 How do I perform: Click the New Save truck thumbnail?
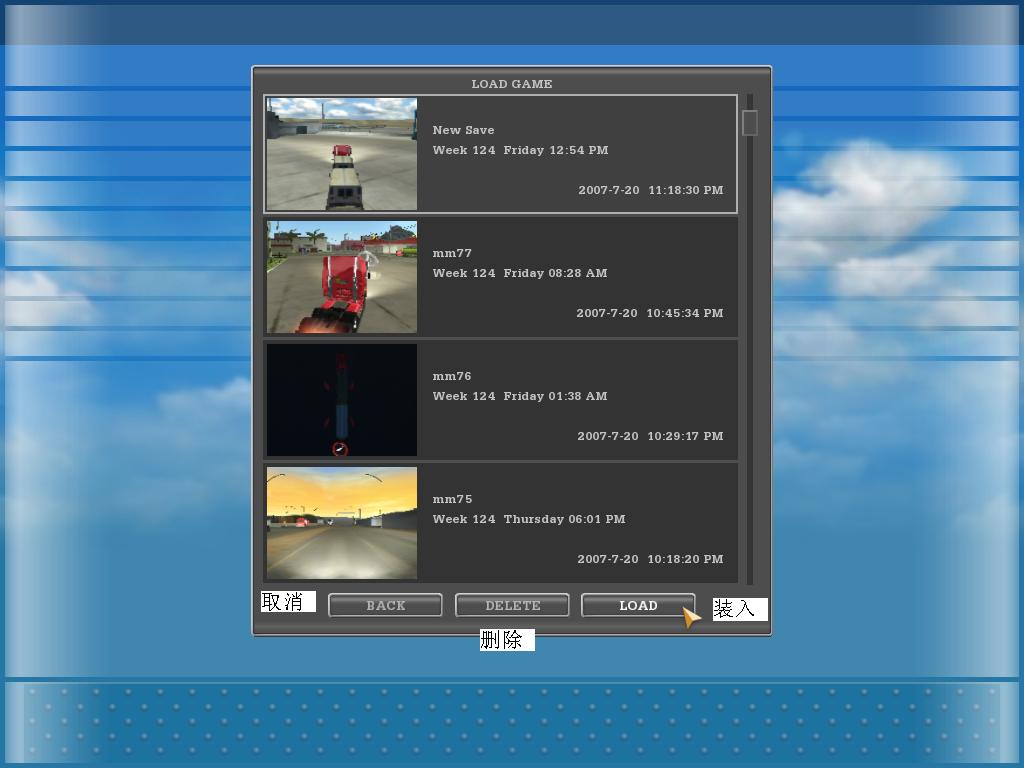(342, 153)
